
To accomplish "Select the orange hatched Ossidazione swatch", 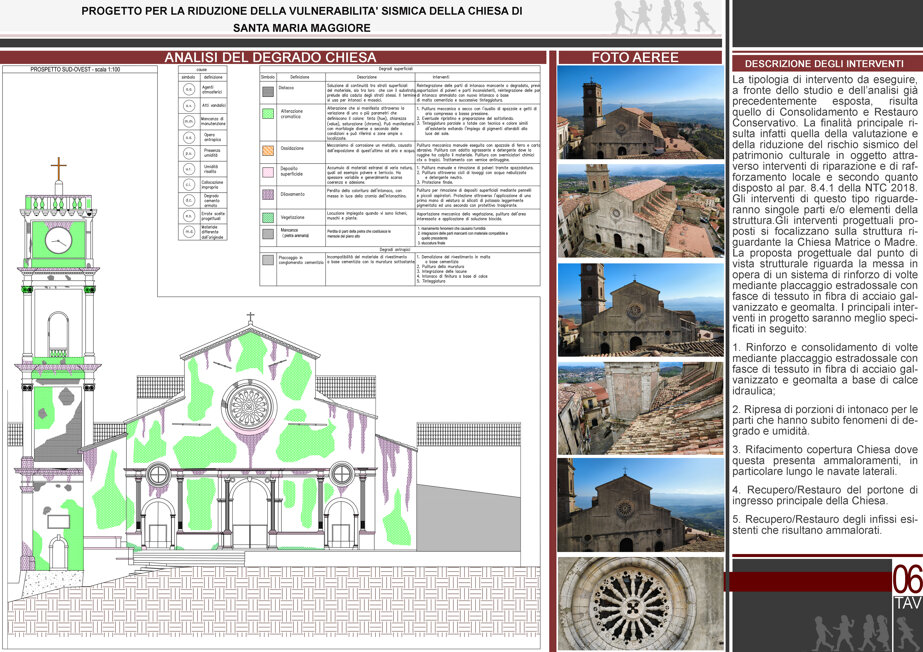I will coord(268,150).
